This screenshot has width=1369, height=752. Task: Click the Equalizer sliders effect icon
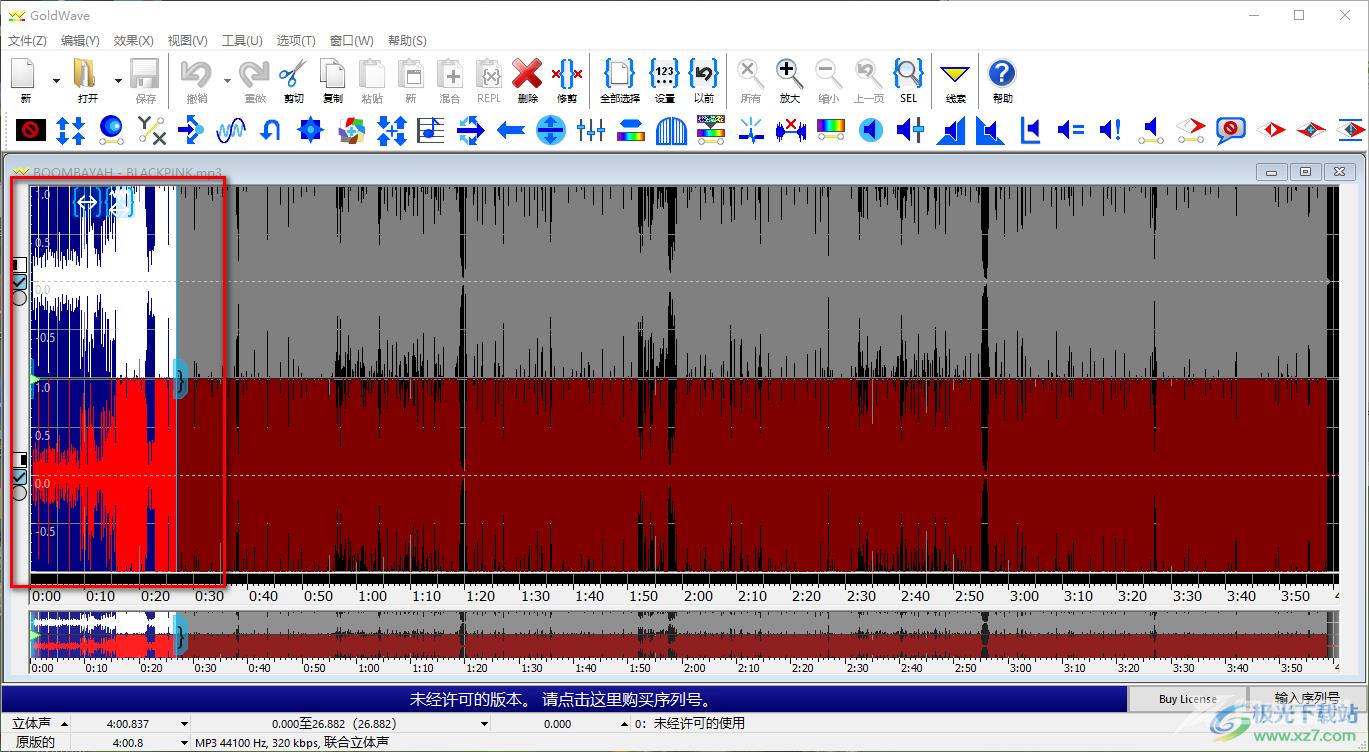click(x=591, y=130)
